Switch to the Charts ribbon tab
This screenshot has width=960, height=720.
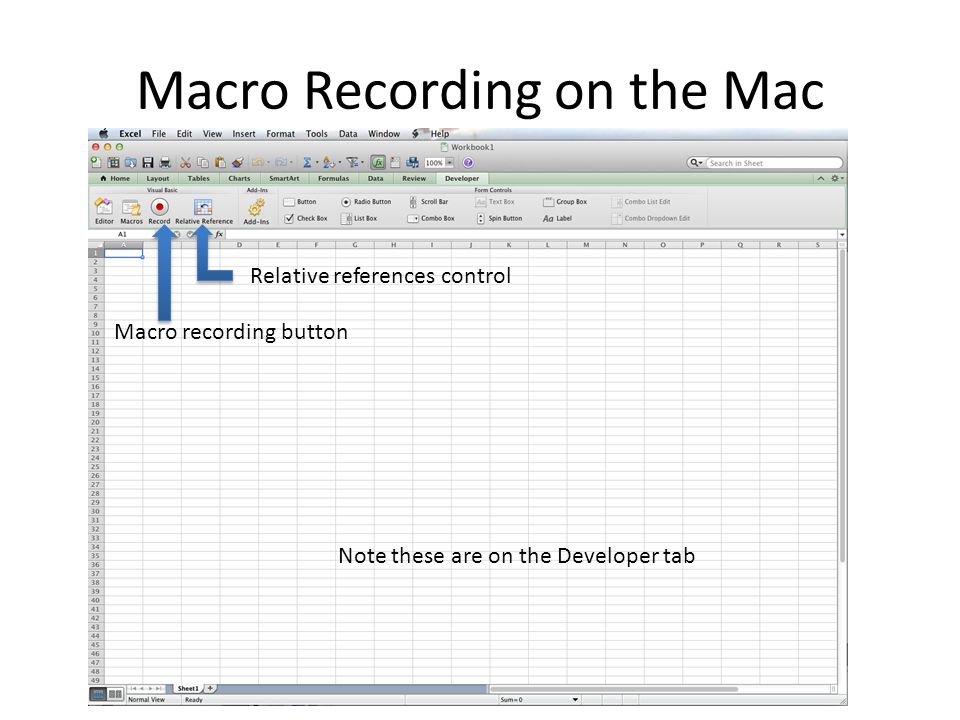pyautogui.click(x=239, y=178)
